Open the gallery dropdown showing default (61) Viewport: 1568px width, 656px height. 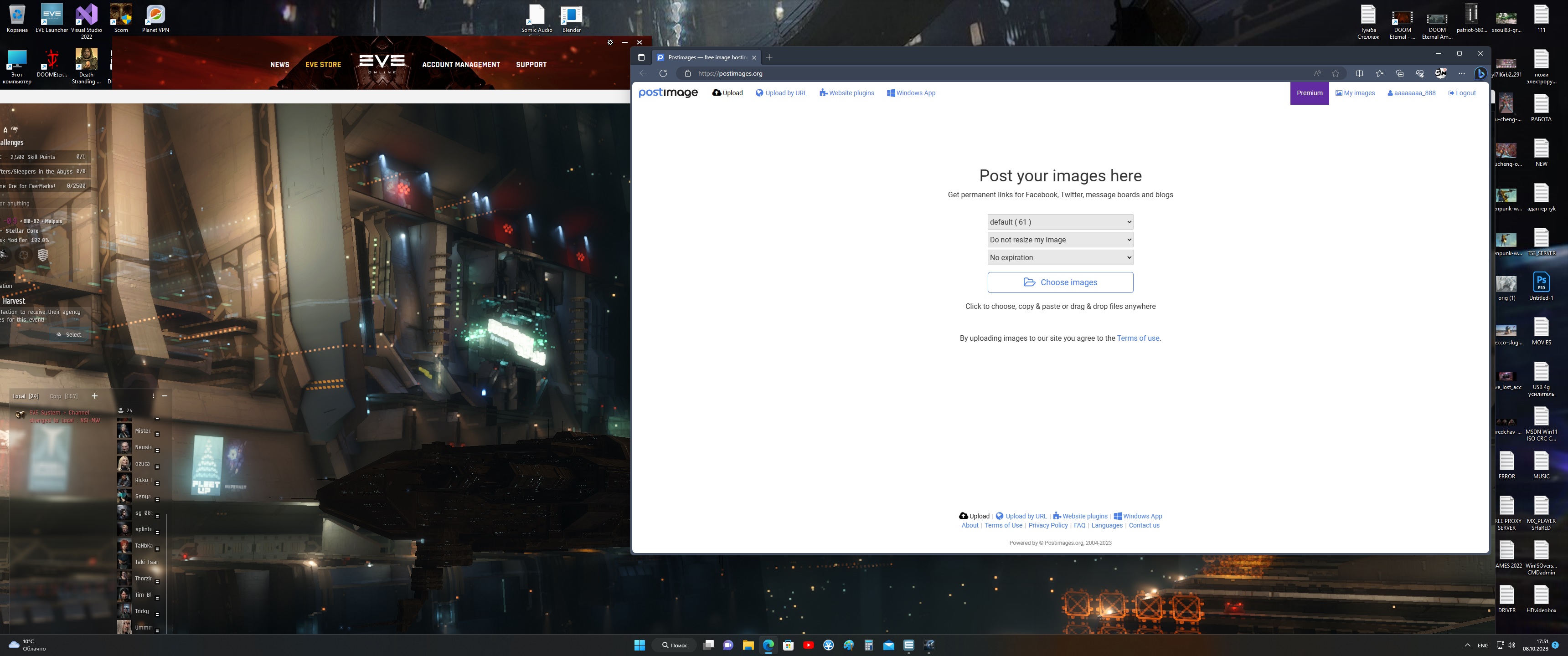click(x=1060, y=222)
